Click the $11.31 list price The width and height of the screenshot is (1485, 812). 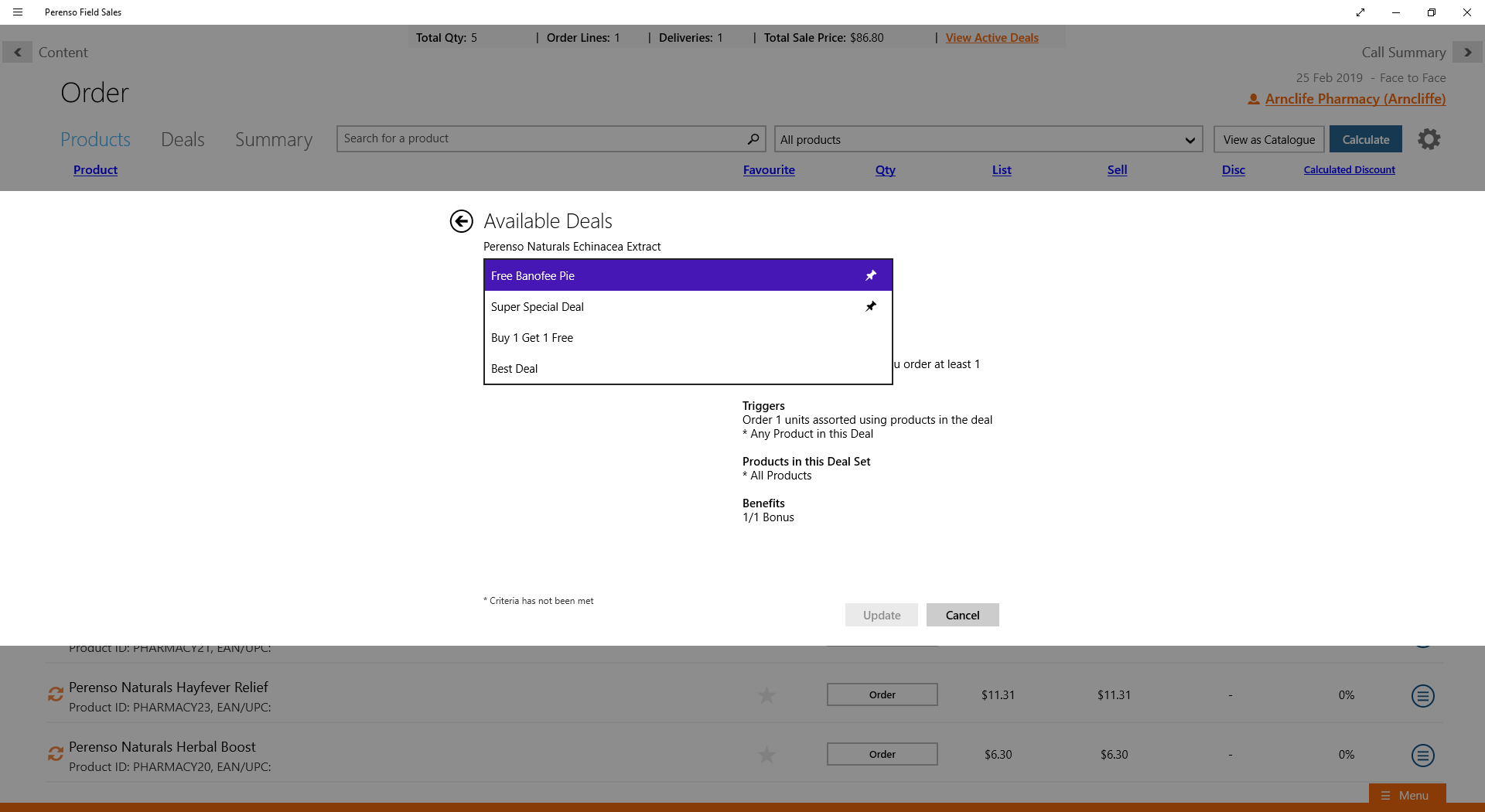(998, 694)
